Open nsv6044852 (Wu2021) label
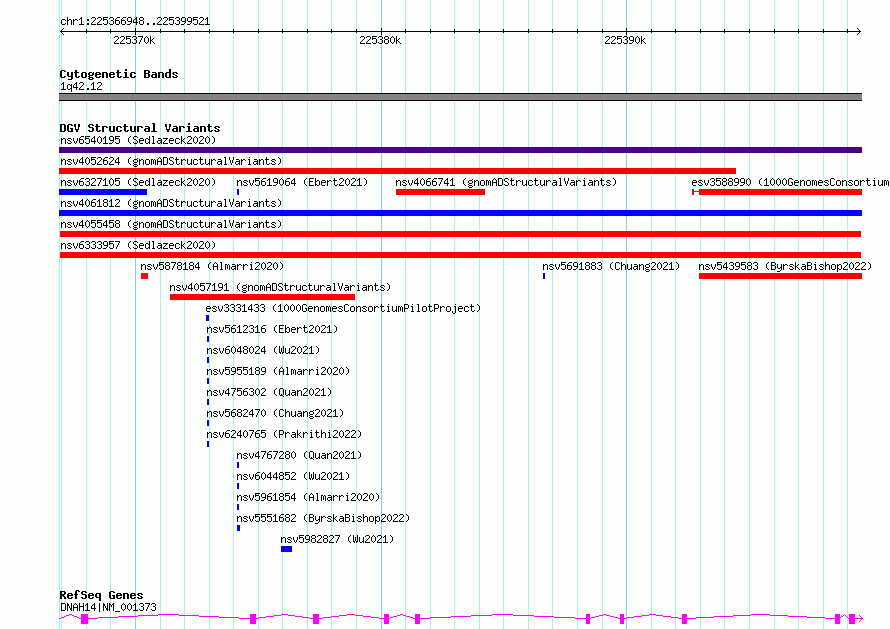The width and height of the screenshot is (890, 629). point(293,476)
